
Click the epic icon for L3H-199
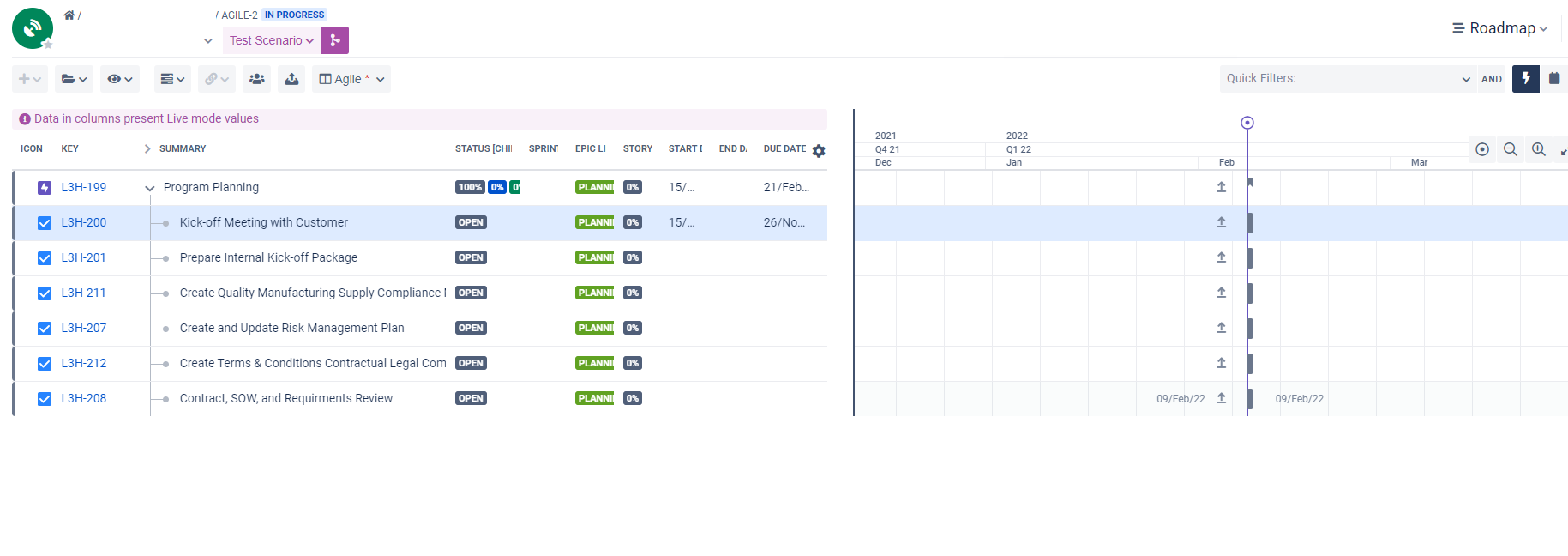pyautogui.click(x=45, y=188)
